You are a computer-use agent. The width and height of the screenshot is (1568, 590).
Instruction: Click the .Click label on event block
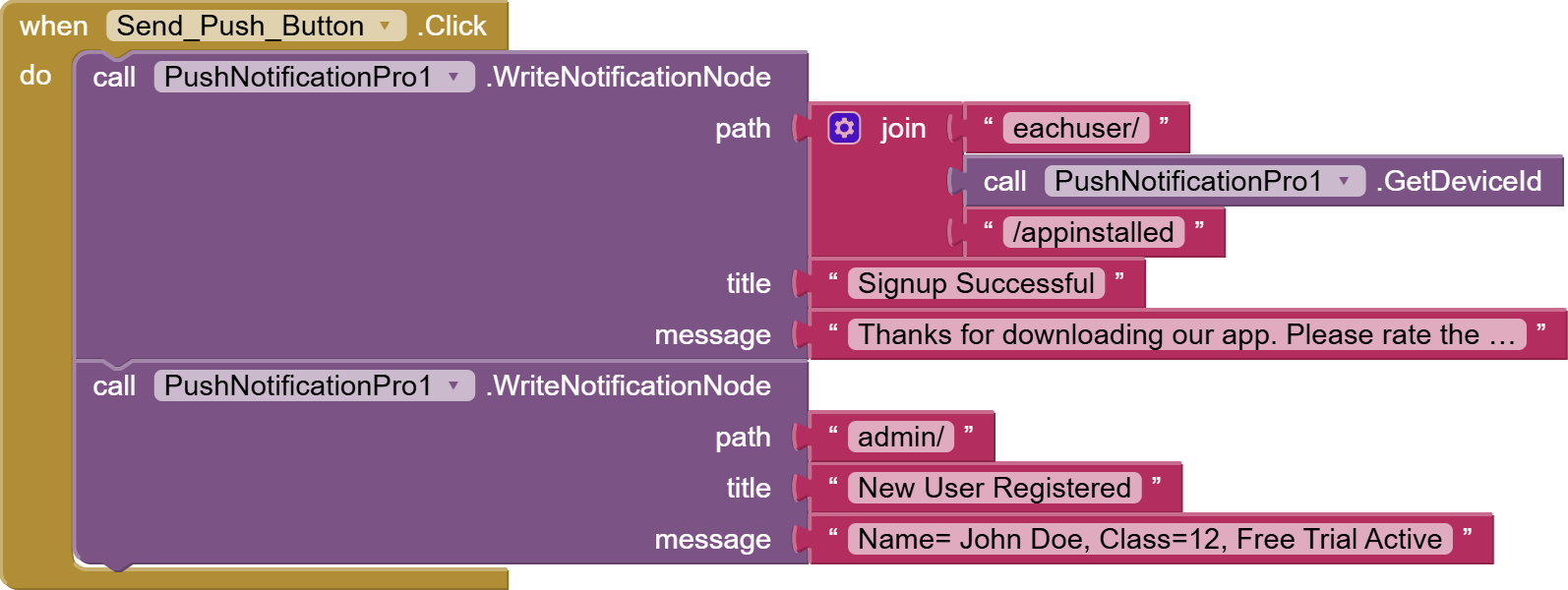452,26
